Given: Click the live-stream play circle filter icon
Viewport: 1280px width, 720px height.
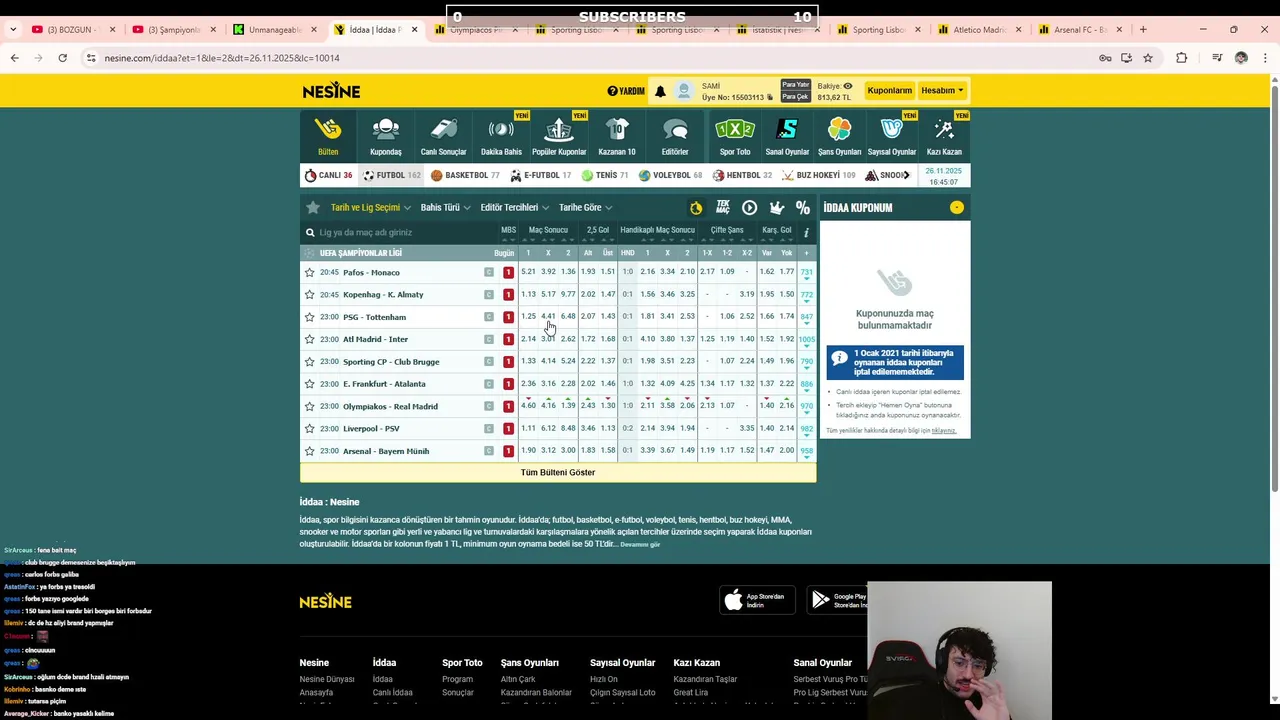Looking at the screenshot, I should 749,207.
